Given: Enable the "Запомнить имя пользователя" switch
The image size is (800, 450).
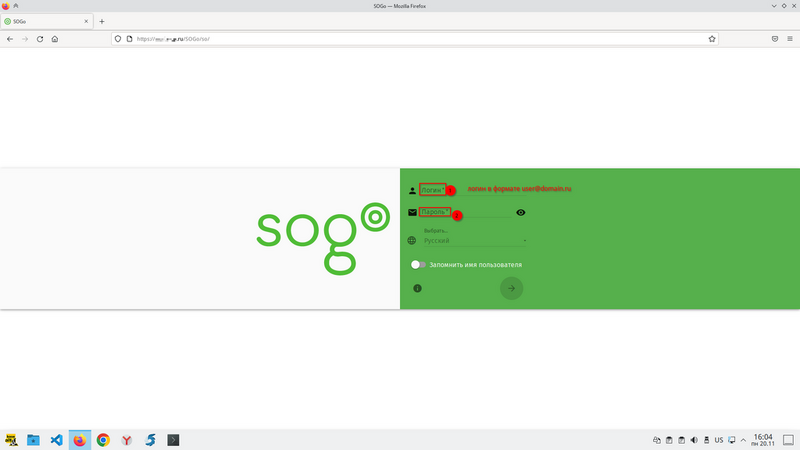Looking at the screenshot, I should pos(416,265).
